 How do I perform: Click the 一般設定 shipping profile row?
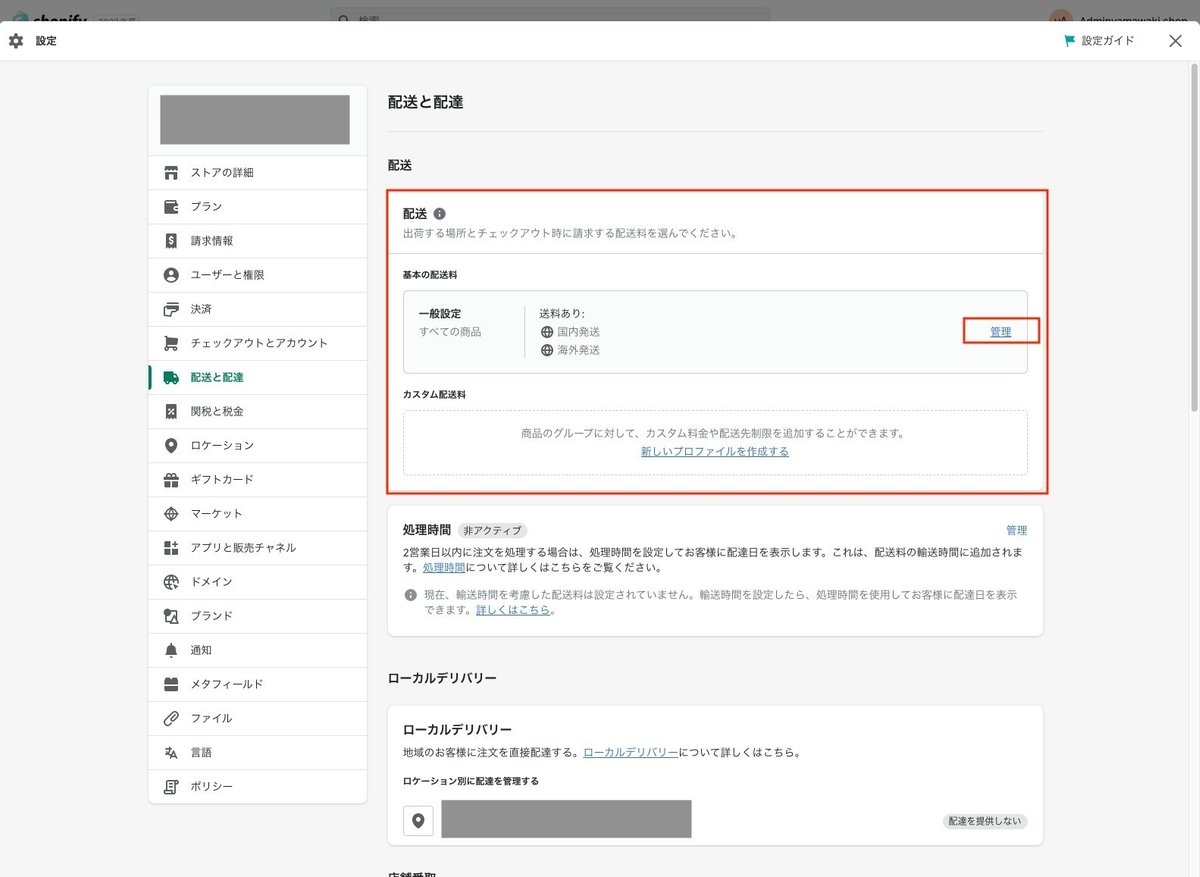click(x=715, y=332)
